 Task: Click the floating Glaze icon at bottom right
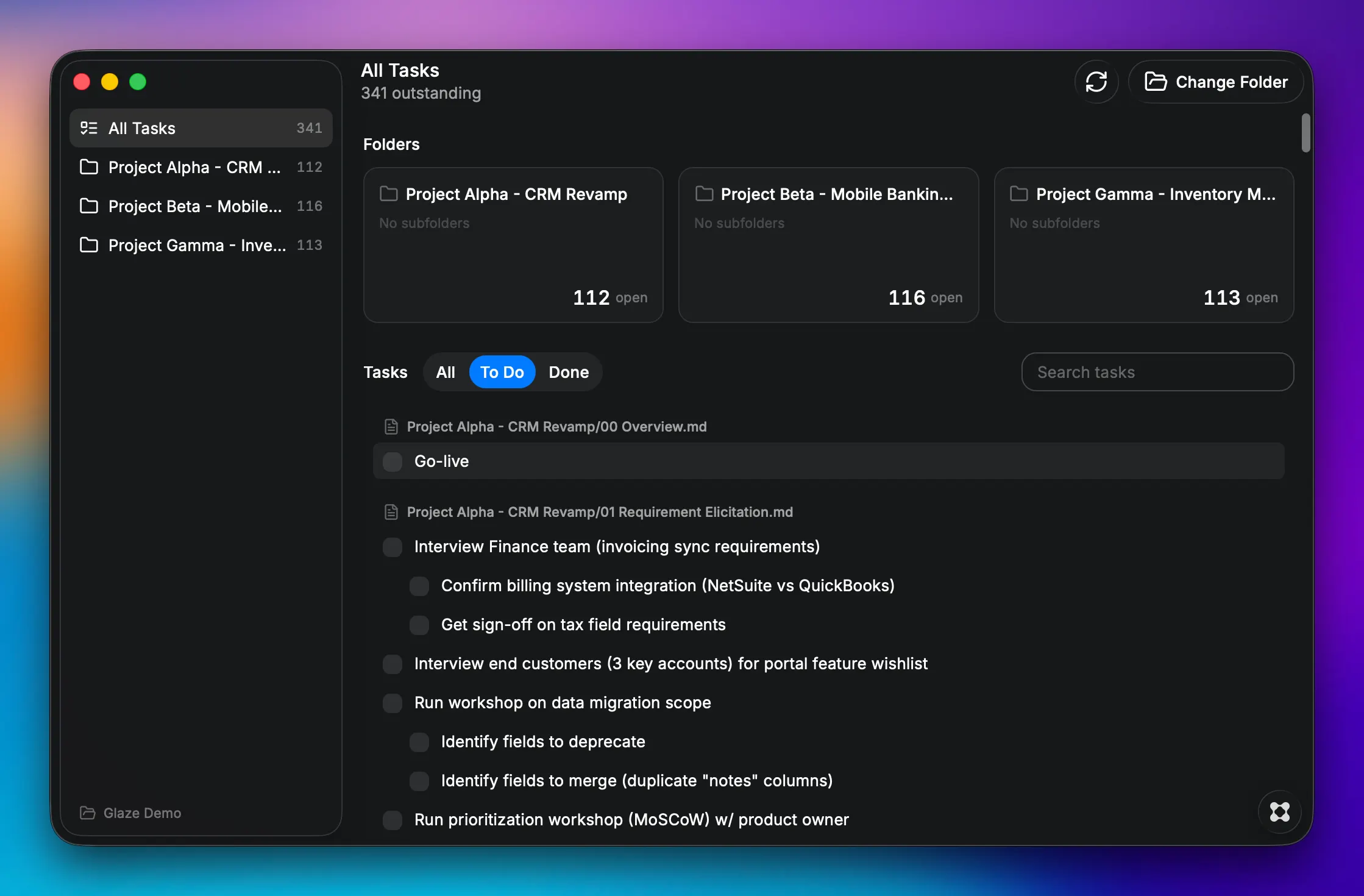[x=1279, y=811]
